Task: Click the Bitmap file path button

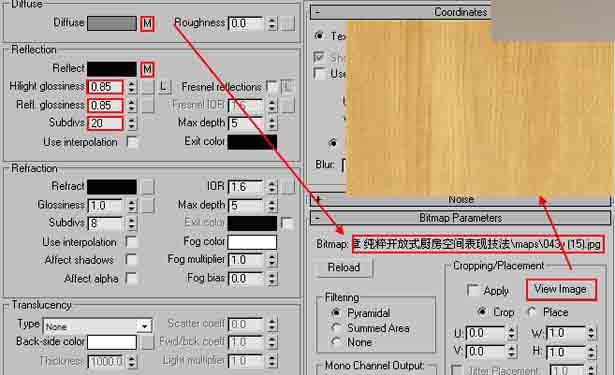Action: click(478, 244)
